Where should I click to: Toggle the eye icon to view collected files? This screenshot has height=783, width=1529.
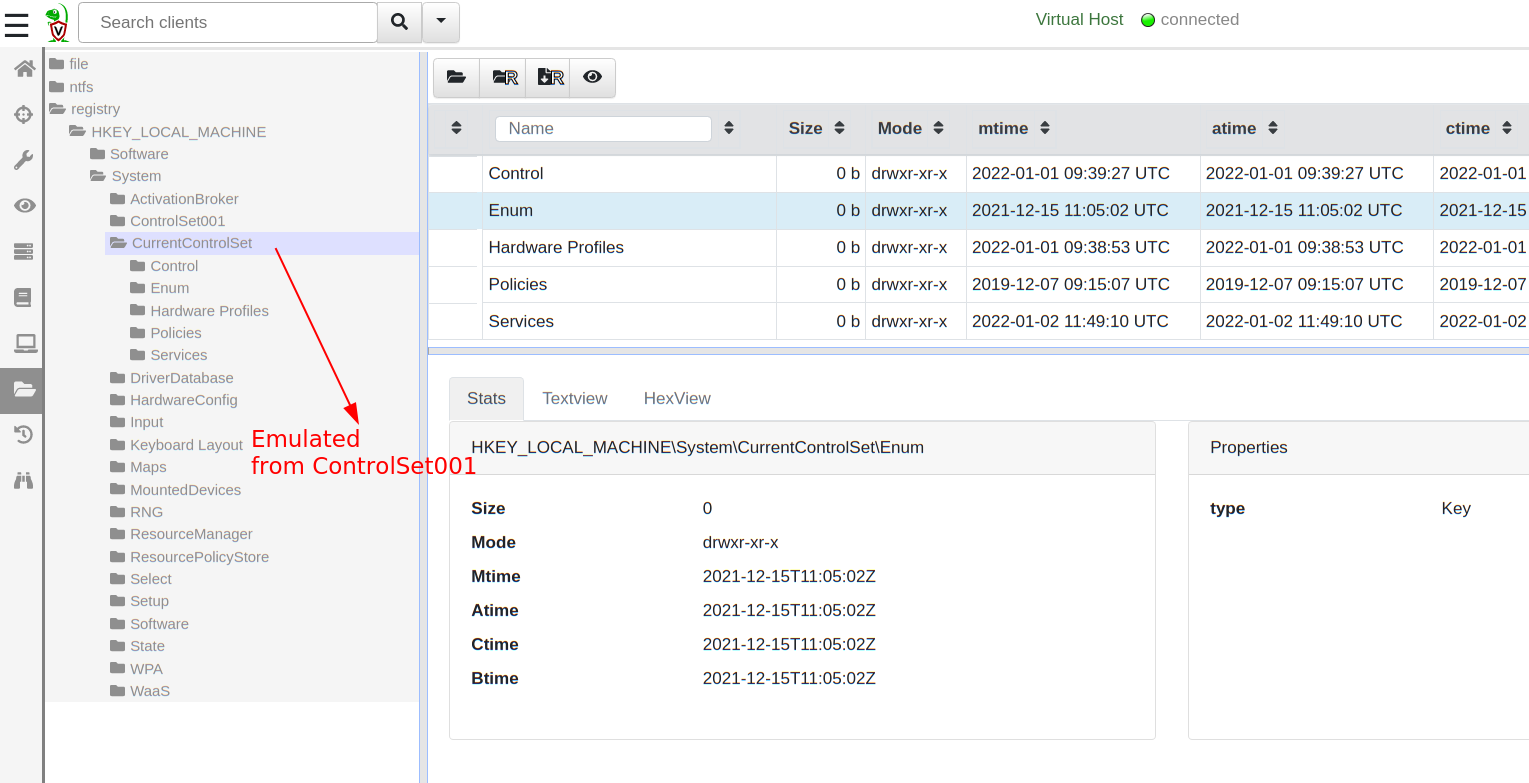pos(592,77)
